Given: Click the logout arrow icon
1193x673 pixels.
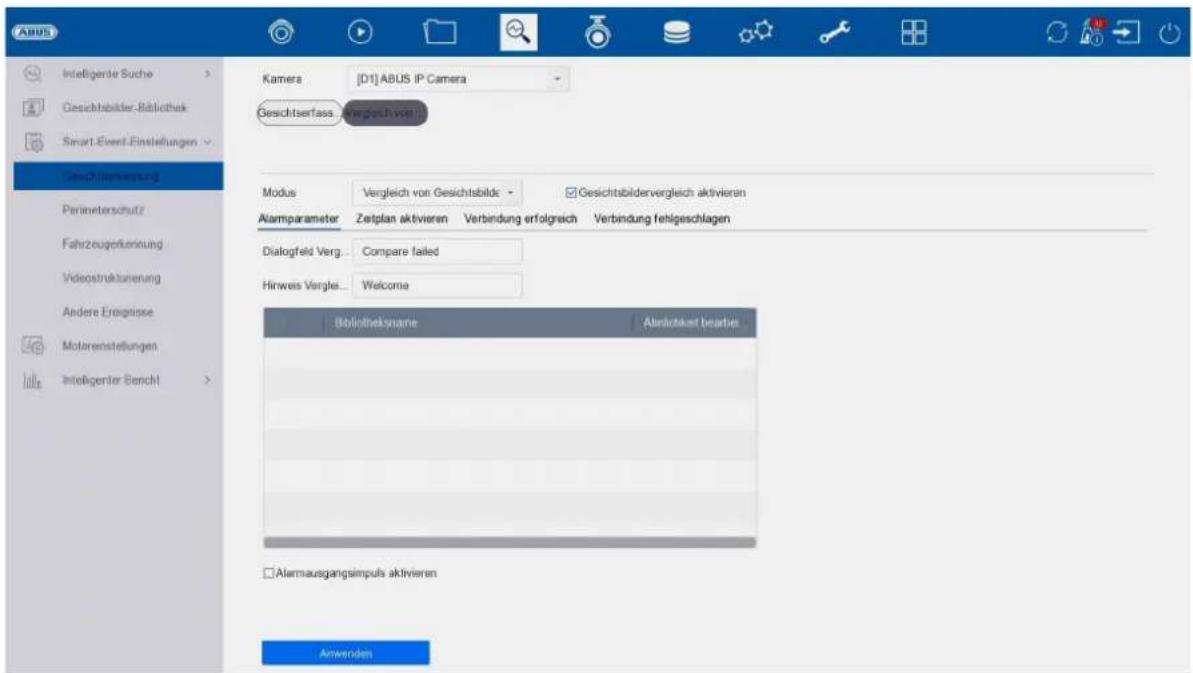Looking at the screenshot, I should (x=1127, y=32).
